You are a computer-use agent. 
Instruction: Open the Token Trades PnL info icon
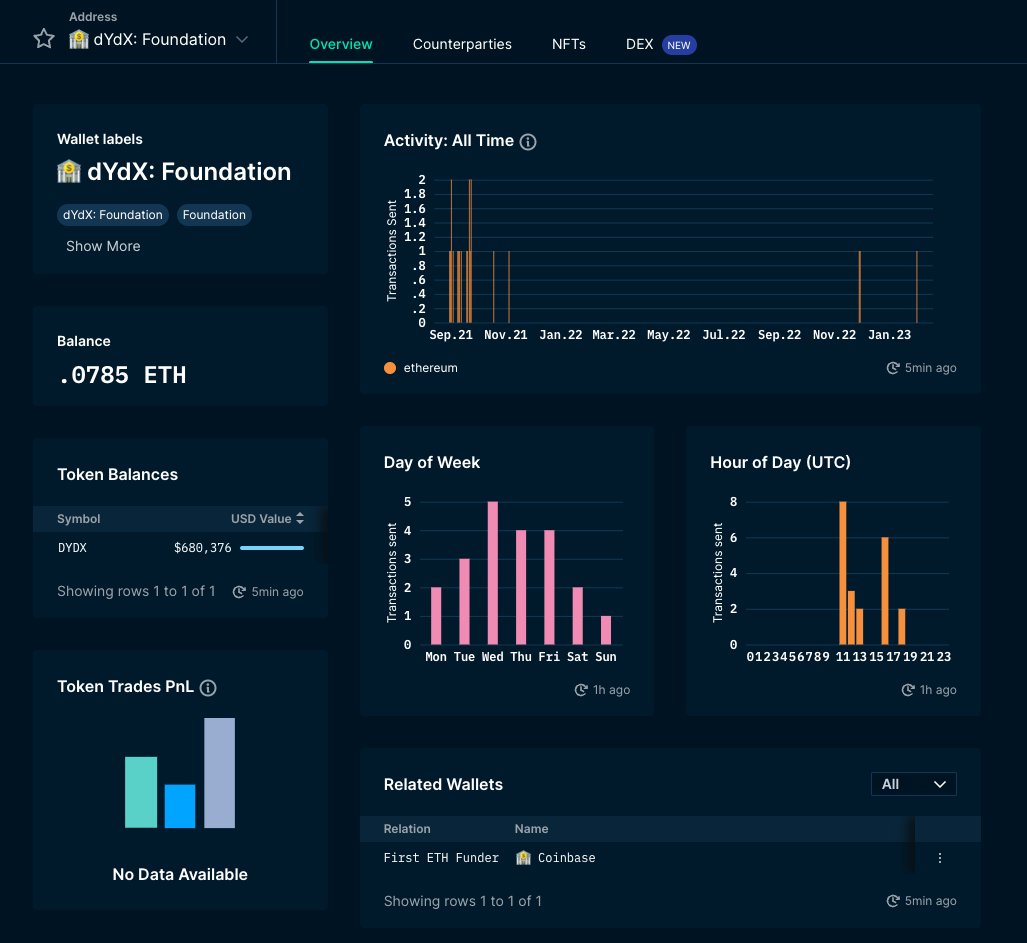pos(208,688)
